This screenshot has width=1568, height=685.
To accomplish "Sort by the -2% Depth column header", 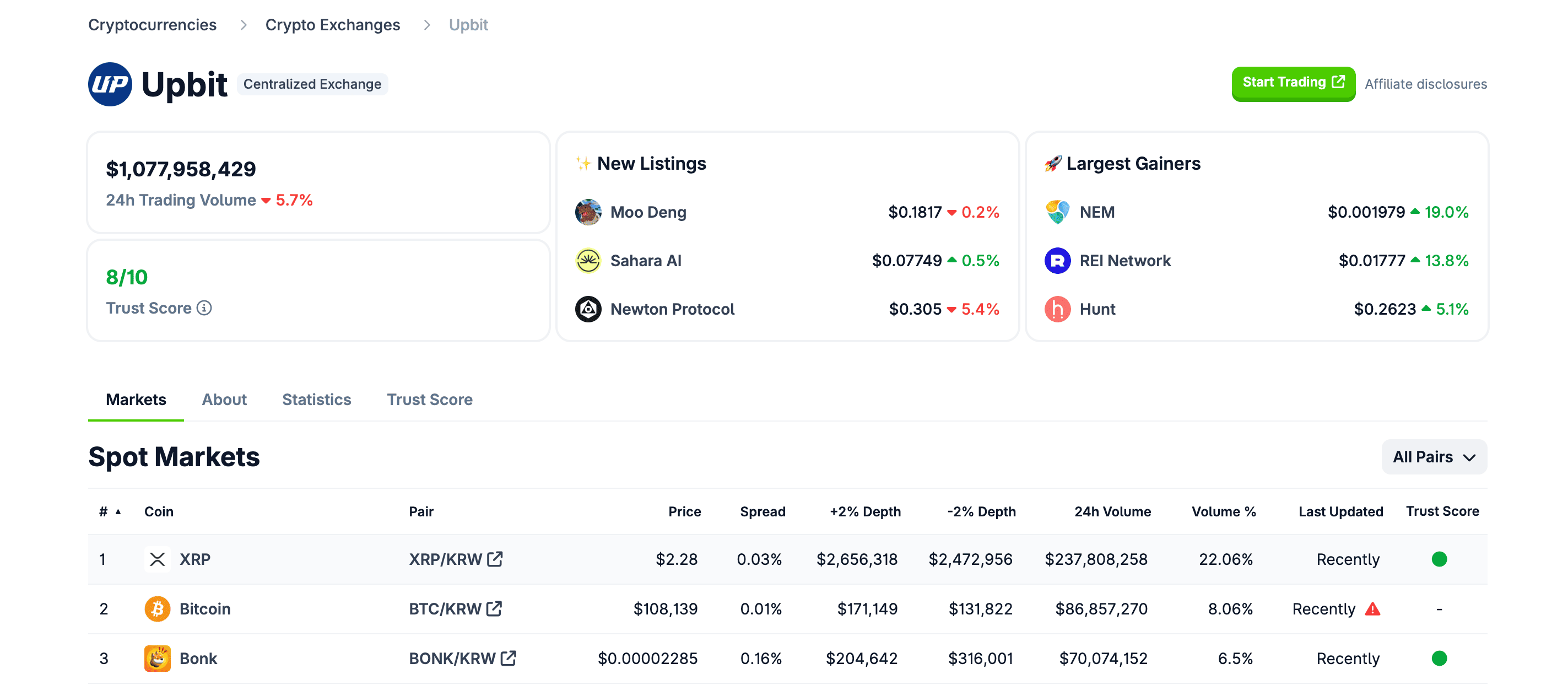I will click(981, 511).
